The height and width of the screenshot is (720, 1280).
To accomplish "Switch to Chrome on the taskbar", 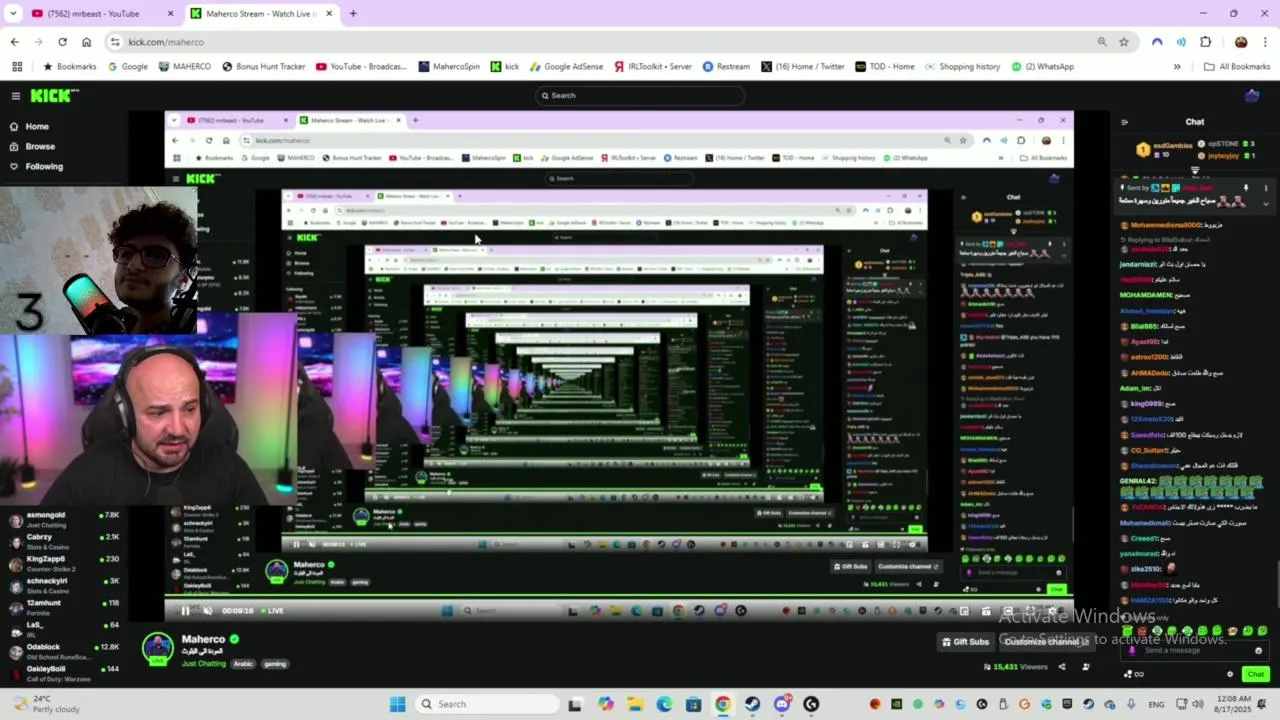I will click(x=723, y=704).
